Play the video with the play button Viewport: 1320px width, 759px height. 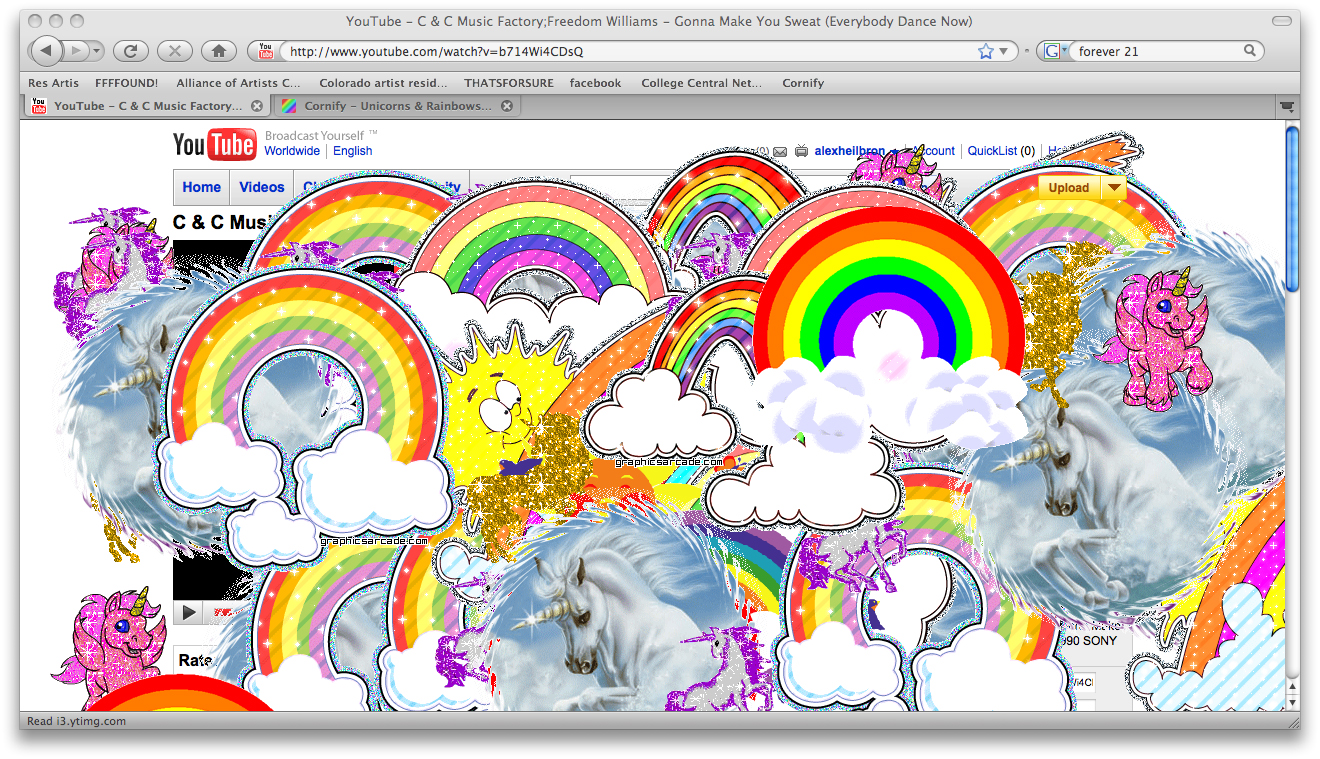[187, 611]
